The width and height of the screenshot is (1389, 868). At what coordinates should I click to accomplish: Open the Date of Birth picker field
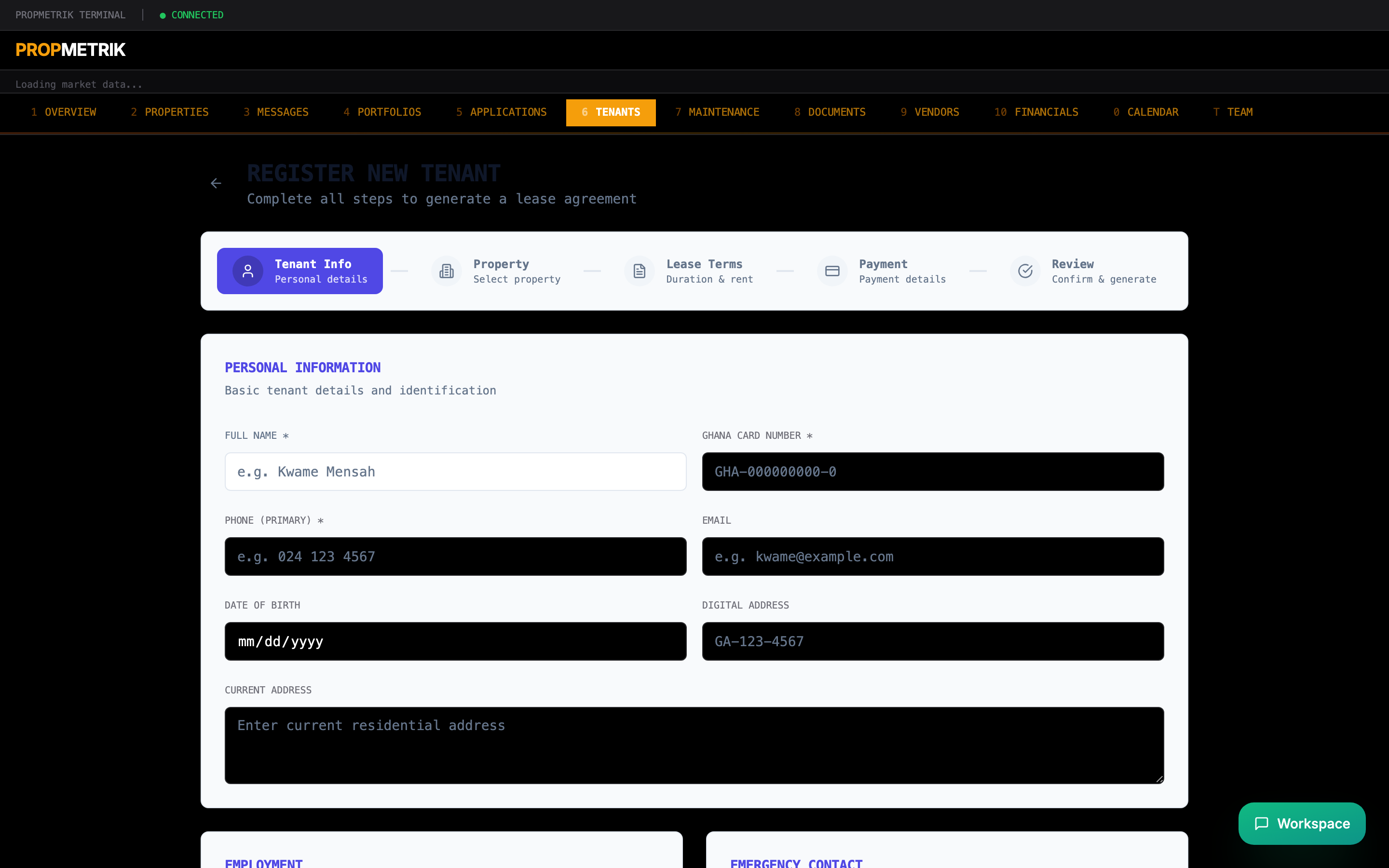[x=456, y=641]
